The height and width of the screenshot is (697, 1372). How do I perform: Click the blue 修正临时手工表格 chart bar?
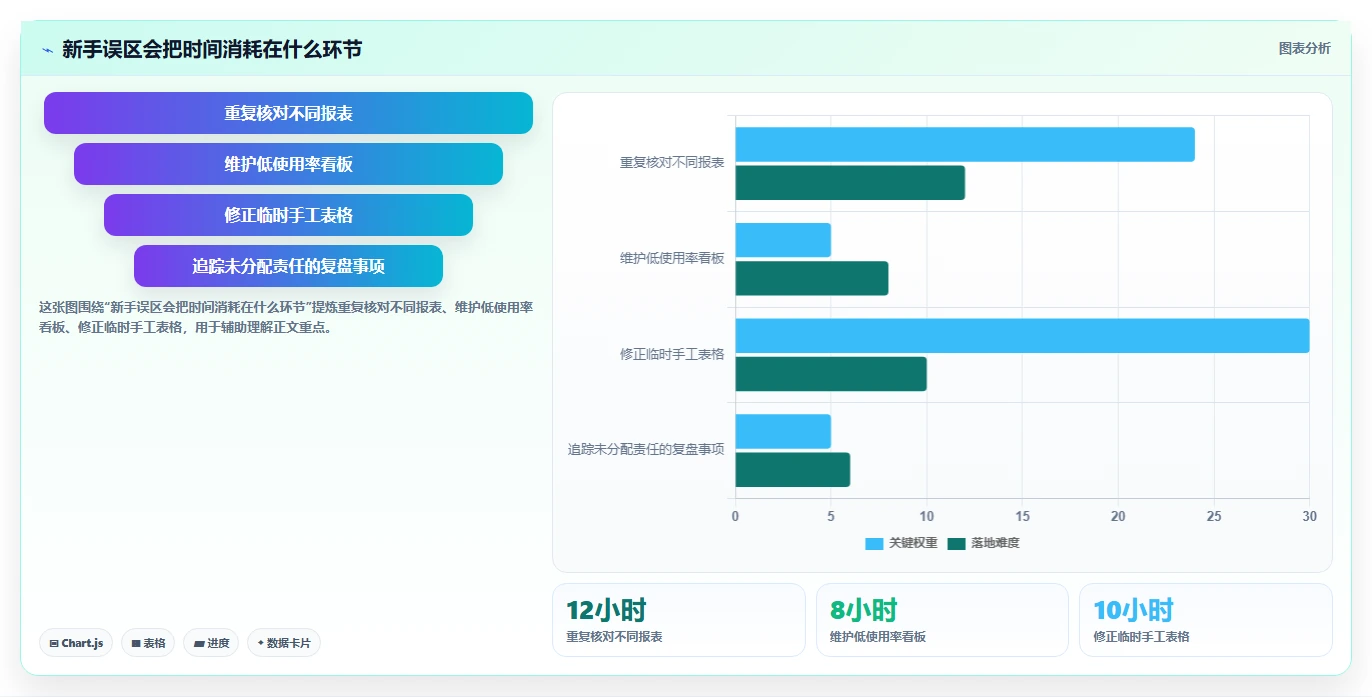tap(1022, 335)
